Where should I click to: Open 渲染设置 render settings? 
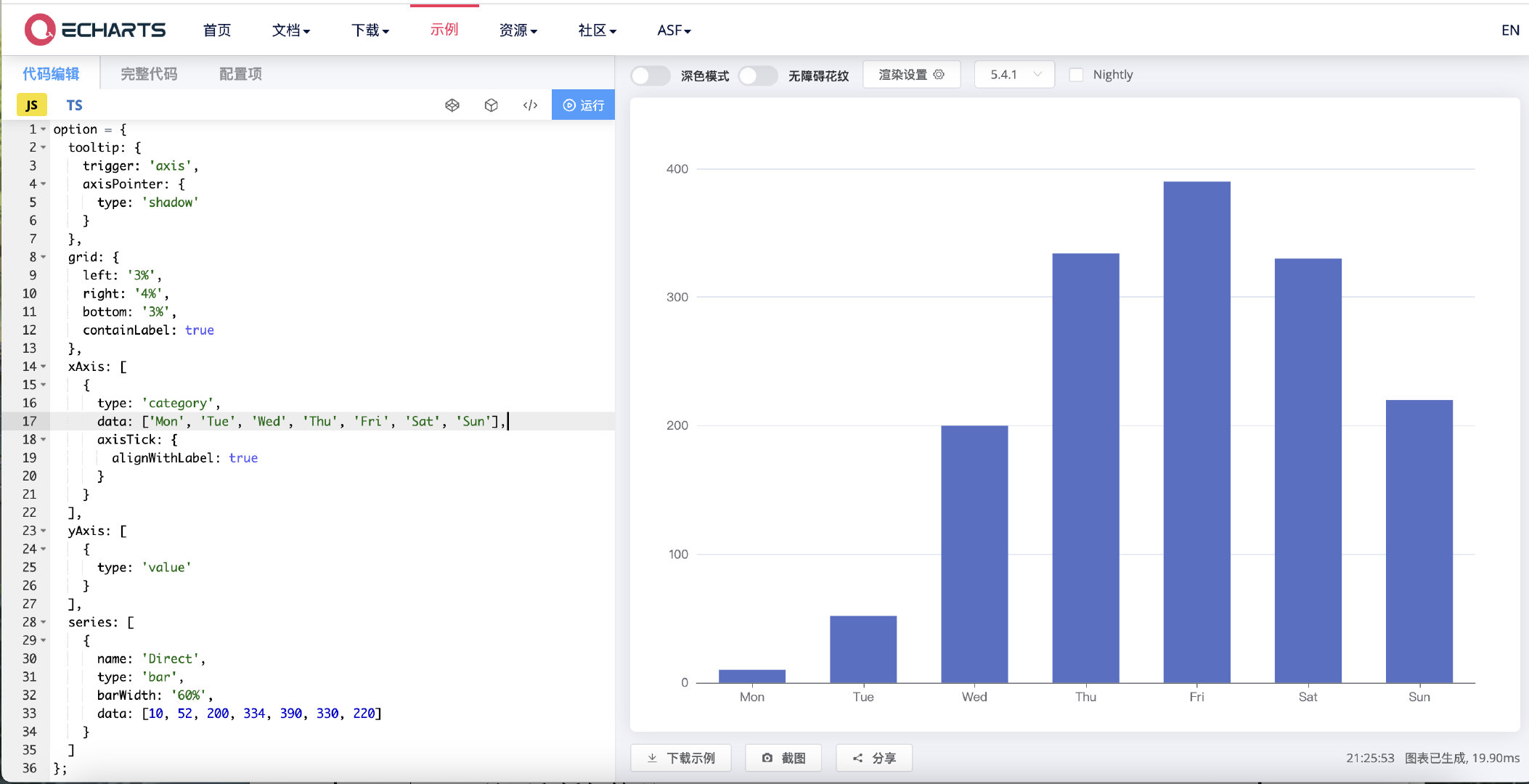click(912, 75)
